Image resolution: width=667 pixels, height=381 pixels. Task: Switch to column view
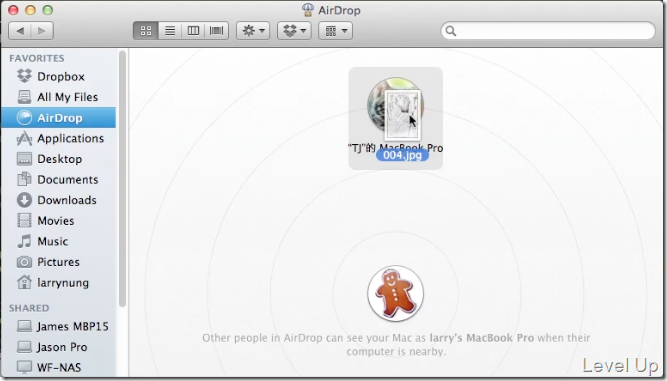pos(193,31)
